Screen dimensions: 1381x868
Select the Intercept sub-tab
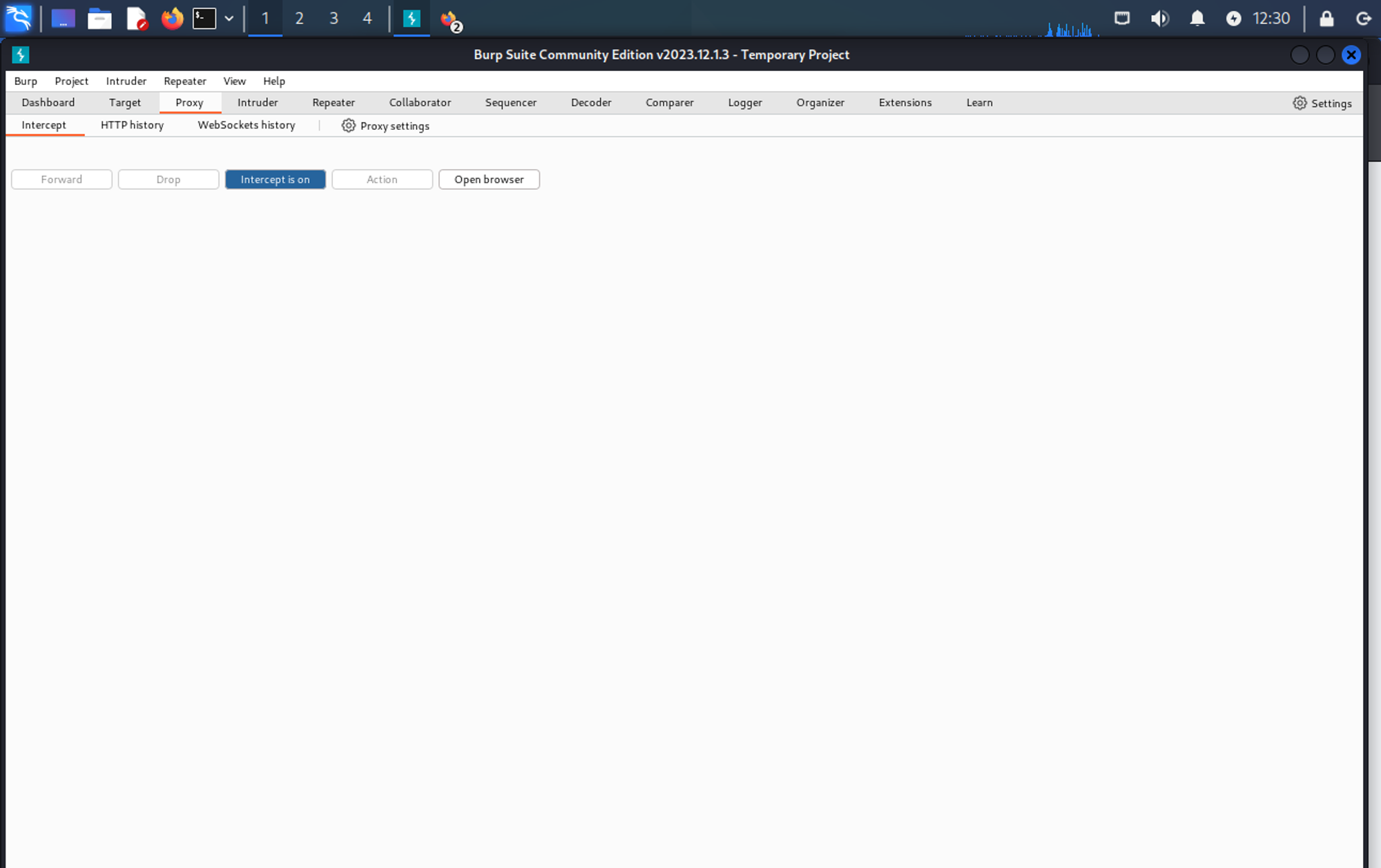pyautogui.click(x=44, y=125)
